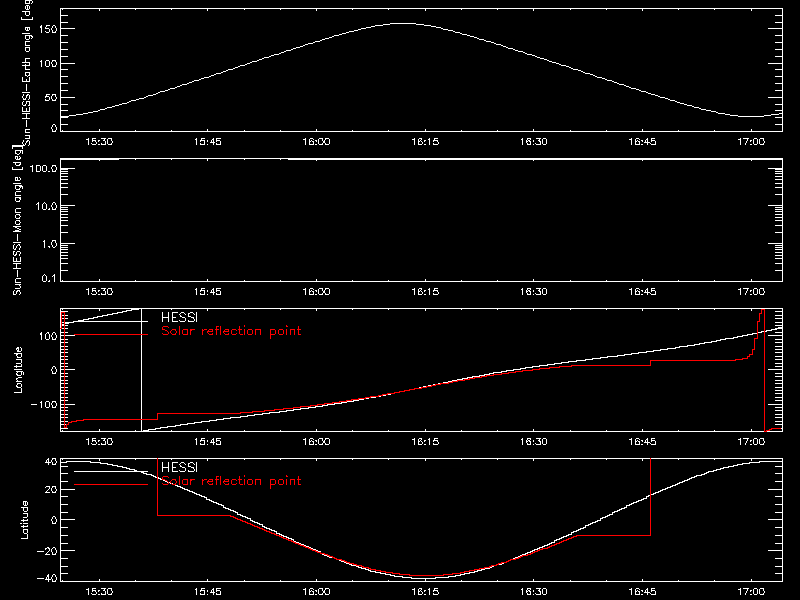The width and height of the screenshot is (800, 600).
Task: Choose the 15:45 label under Longitude plot
Action: point(208,441)
